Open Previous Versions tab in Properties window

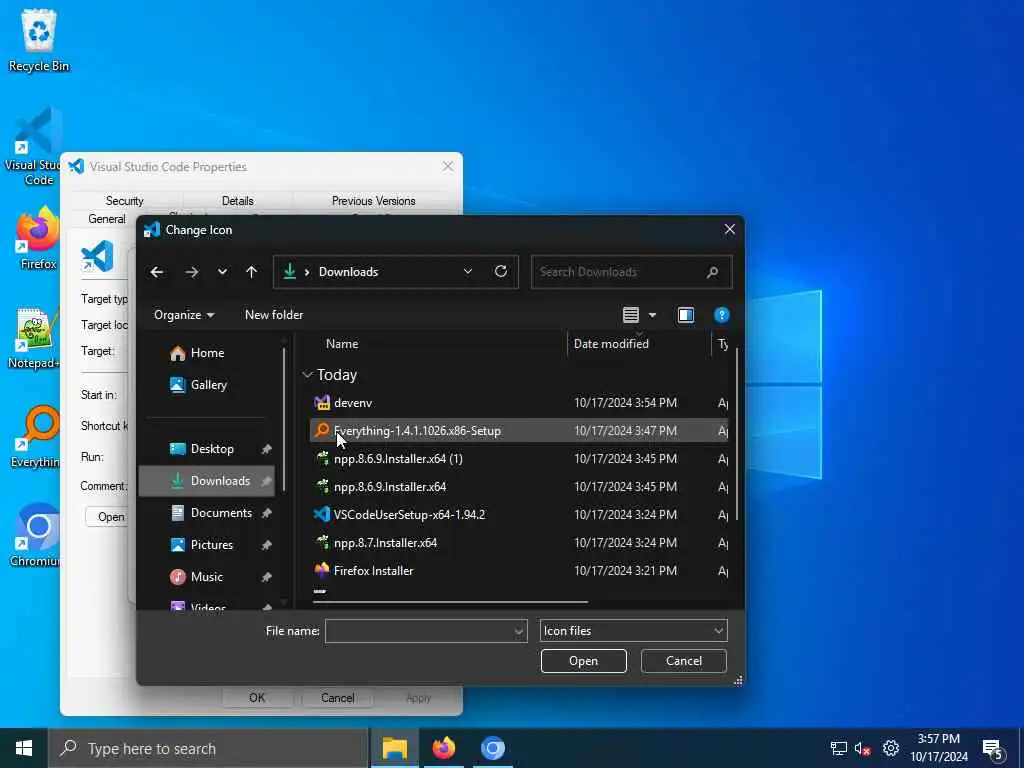pos(374,200)
